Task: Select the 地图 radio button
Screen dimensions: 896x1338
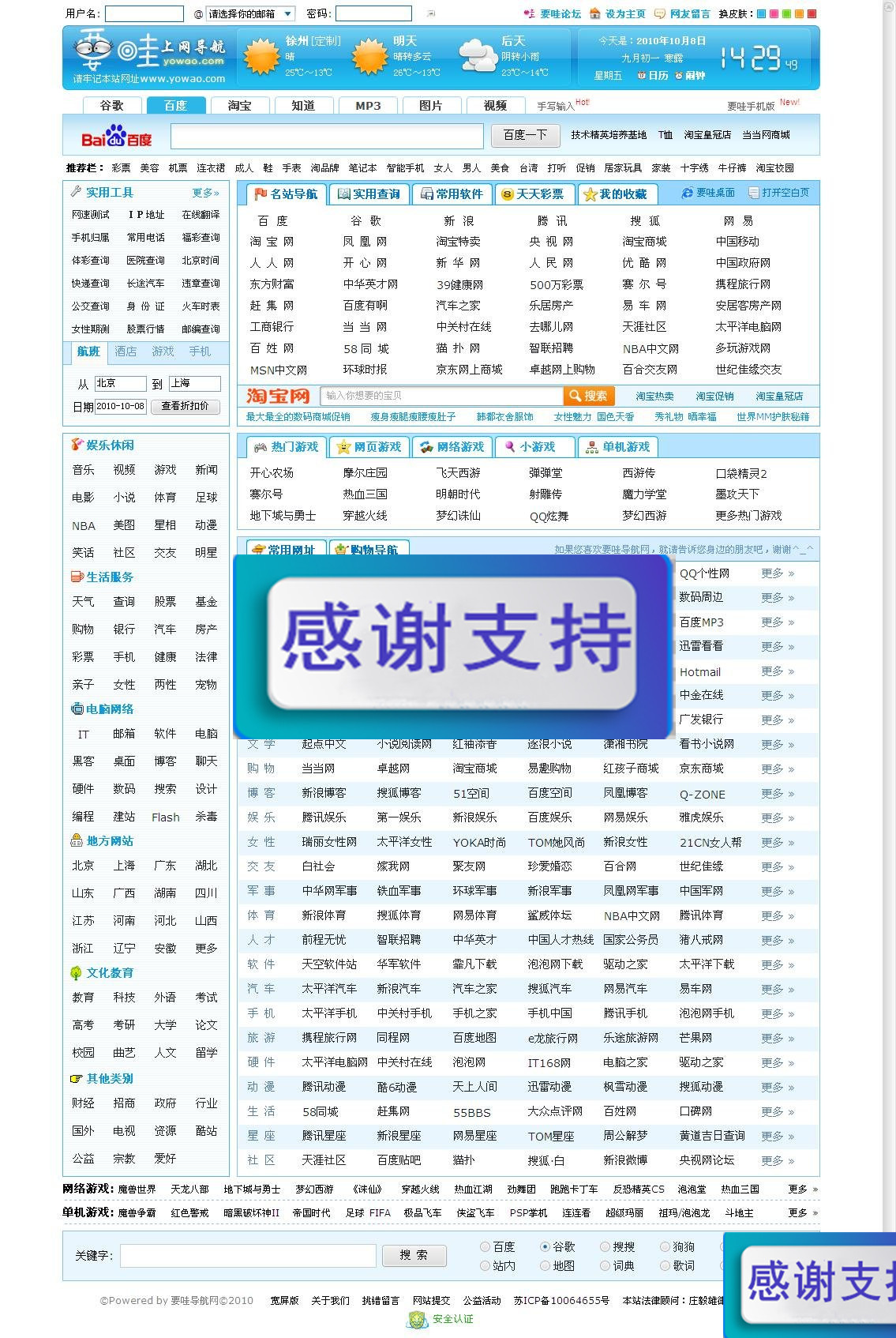Action: click(x=545, y=1265)
